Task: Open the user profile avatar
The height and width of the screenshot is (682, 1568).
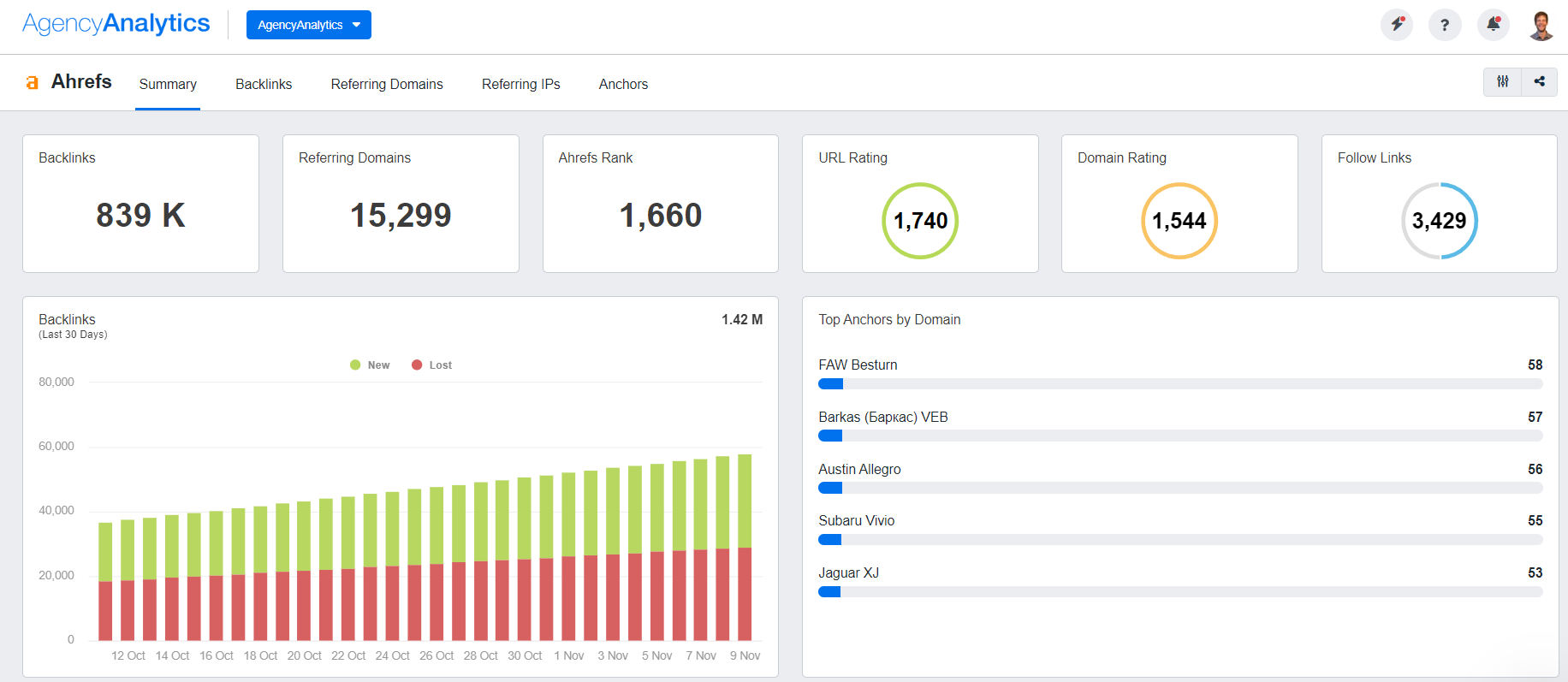Action: tap(1541, 25)
